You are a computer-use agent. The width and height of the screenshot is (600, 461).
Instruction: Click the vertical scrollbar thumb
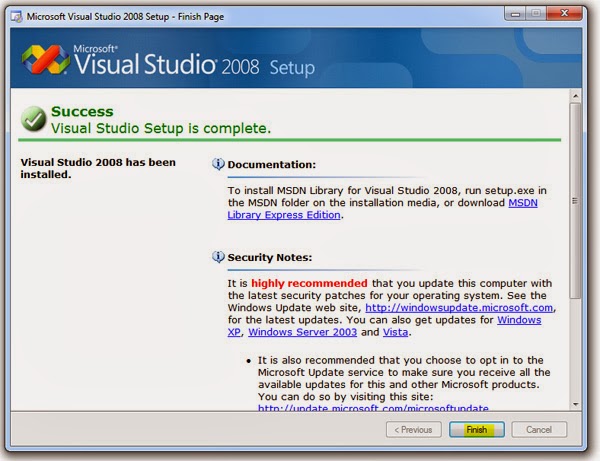575,200
